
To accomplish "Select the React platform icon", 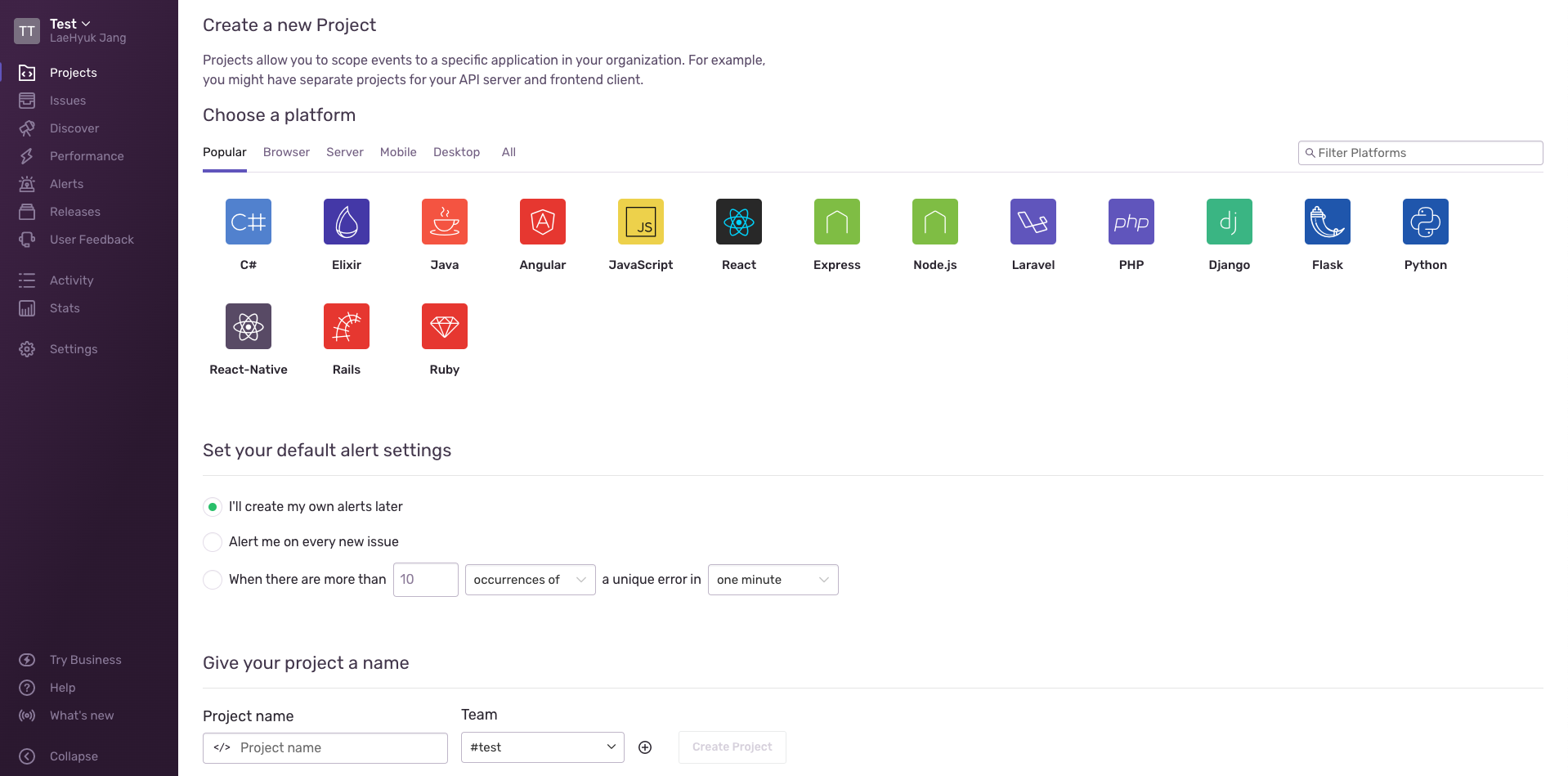I will [739, 222].
